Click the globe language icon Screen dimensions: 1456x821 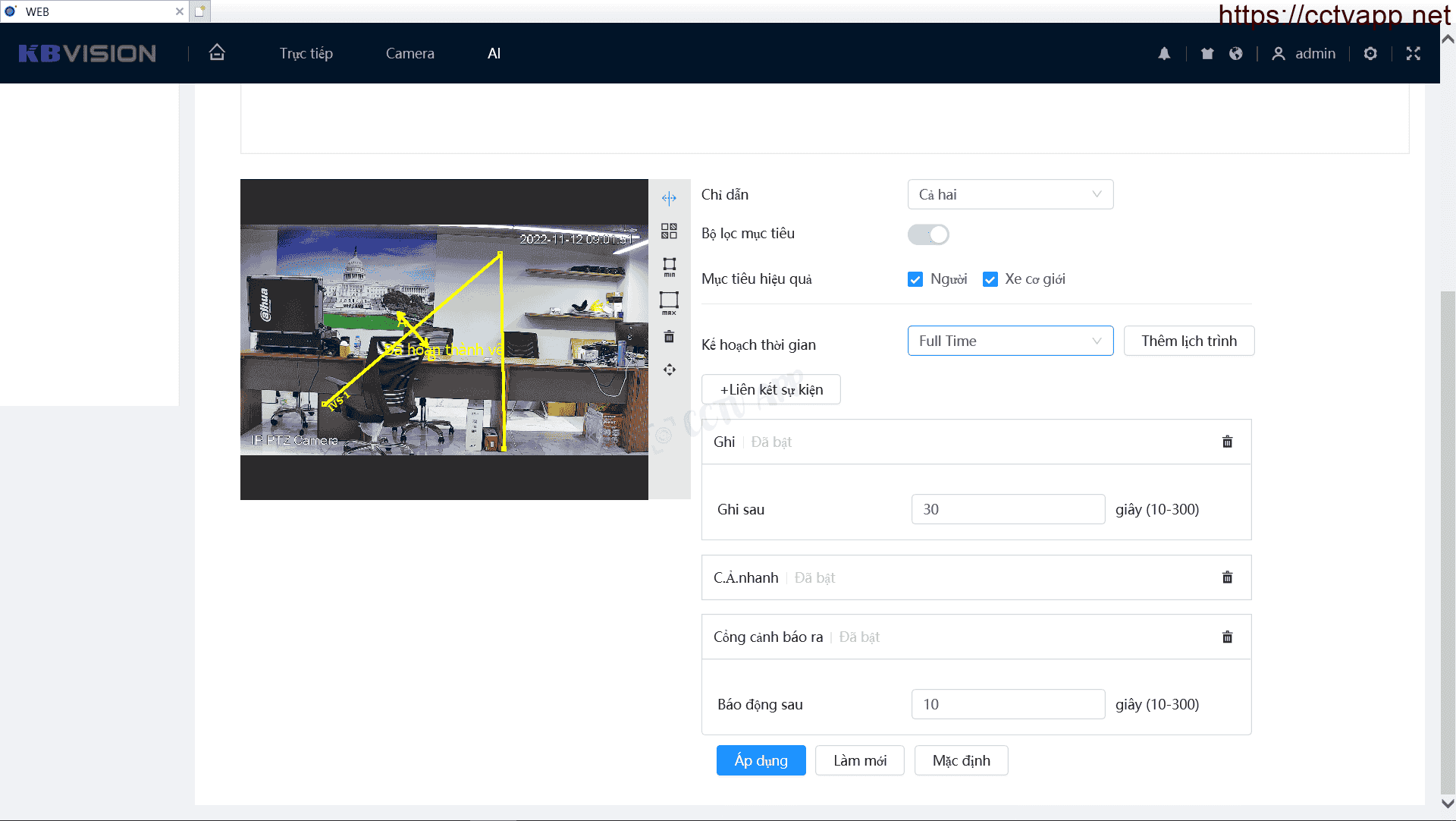(1236, 53)
